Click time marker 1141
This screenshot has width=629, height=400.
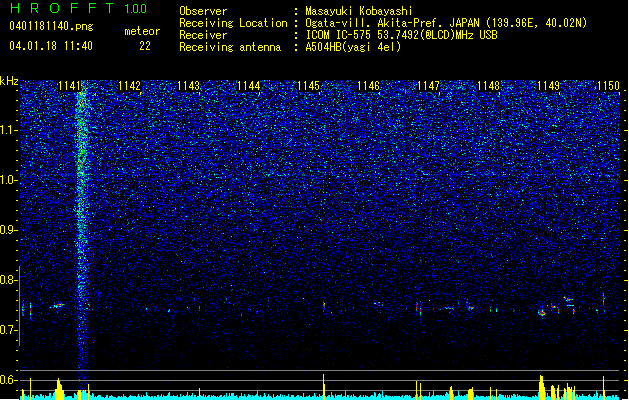tap(69, 86)
